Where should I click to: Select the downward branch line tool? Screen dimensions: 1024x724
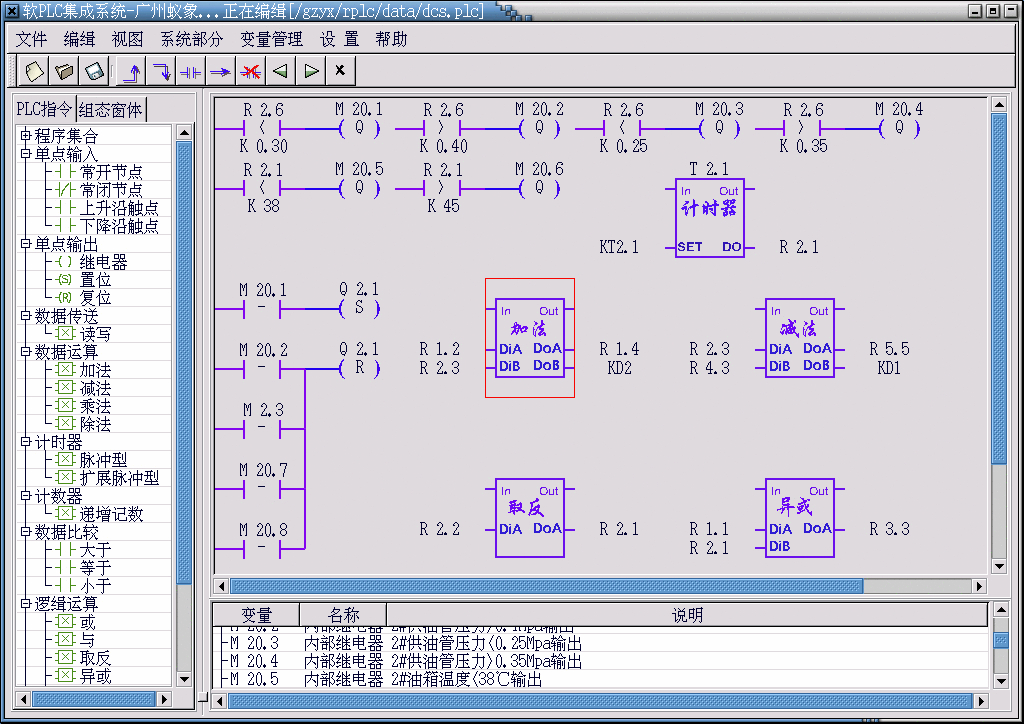click(161, 71)
